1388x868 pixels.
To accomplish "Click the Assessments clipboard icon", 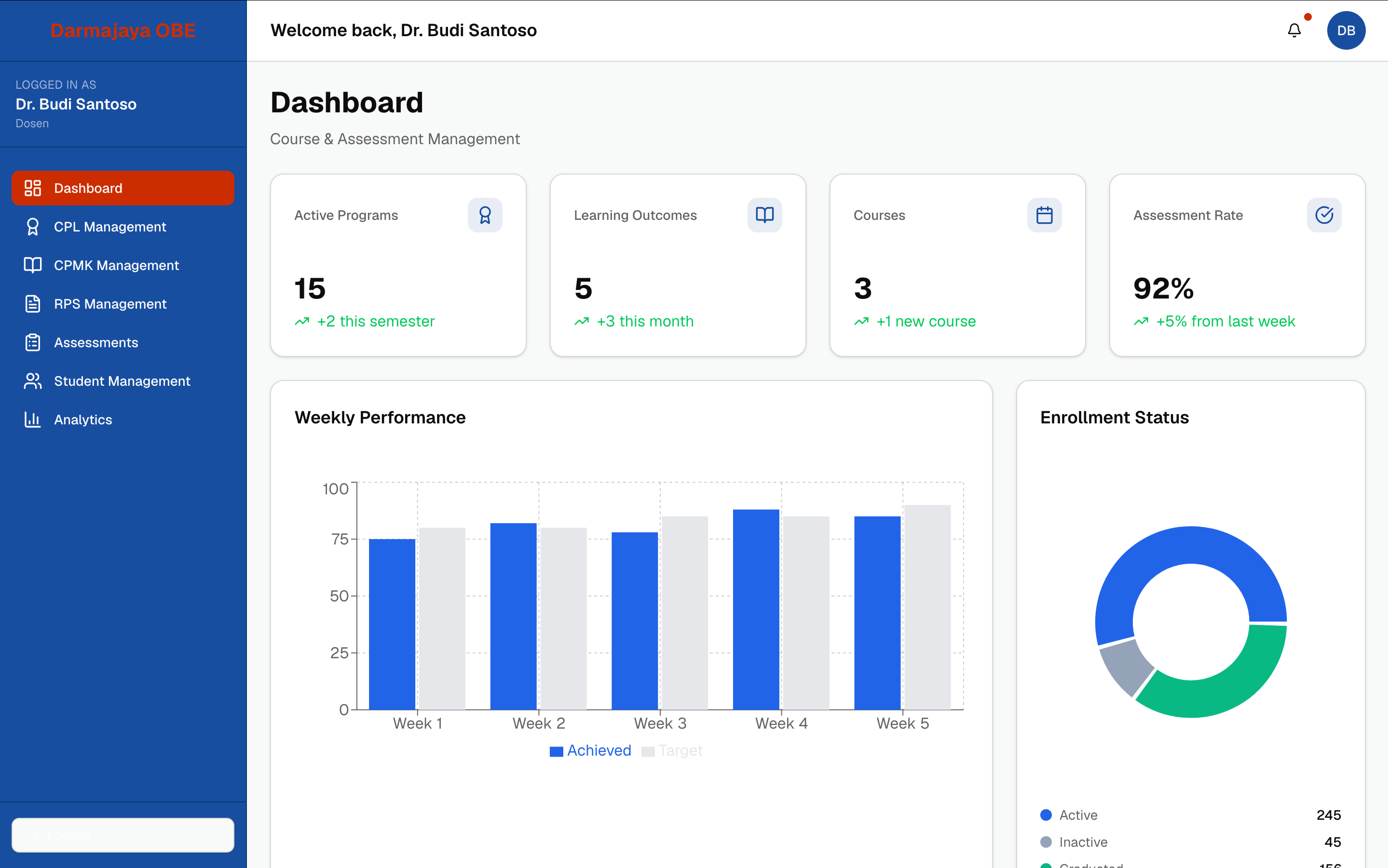I will (33, 342).
